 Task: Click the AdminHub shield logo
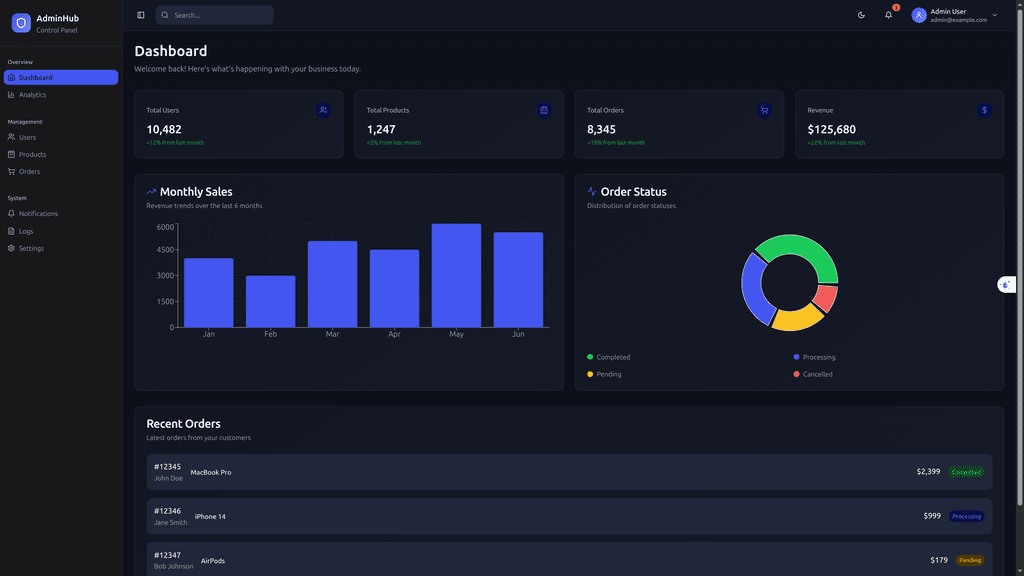click(21, 23)
